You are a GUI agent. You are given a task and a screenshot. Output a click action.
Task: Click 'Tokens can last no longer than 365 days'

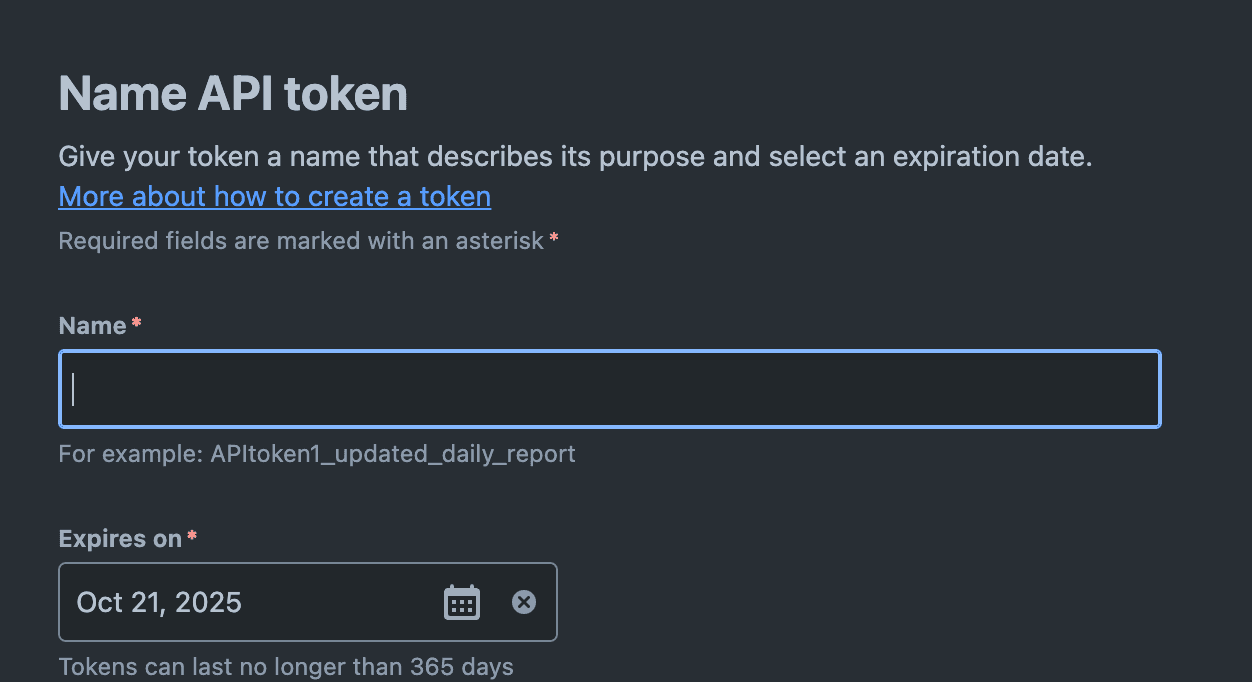tap(286, 667)
